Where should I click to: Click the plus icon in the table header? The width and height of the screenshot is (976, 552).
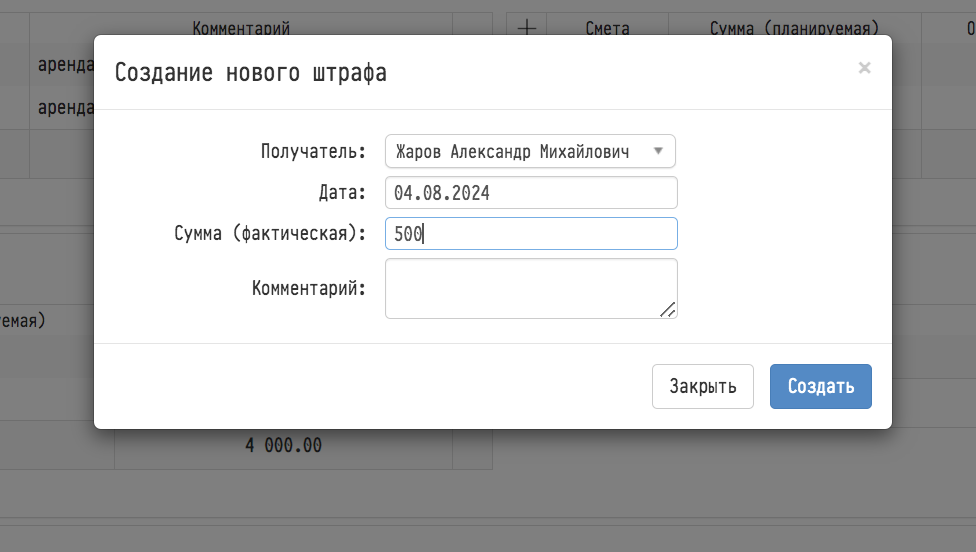[527, 28]
